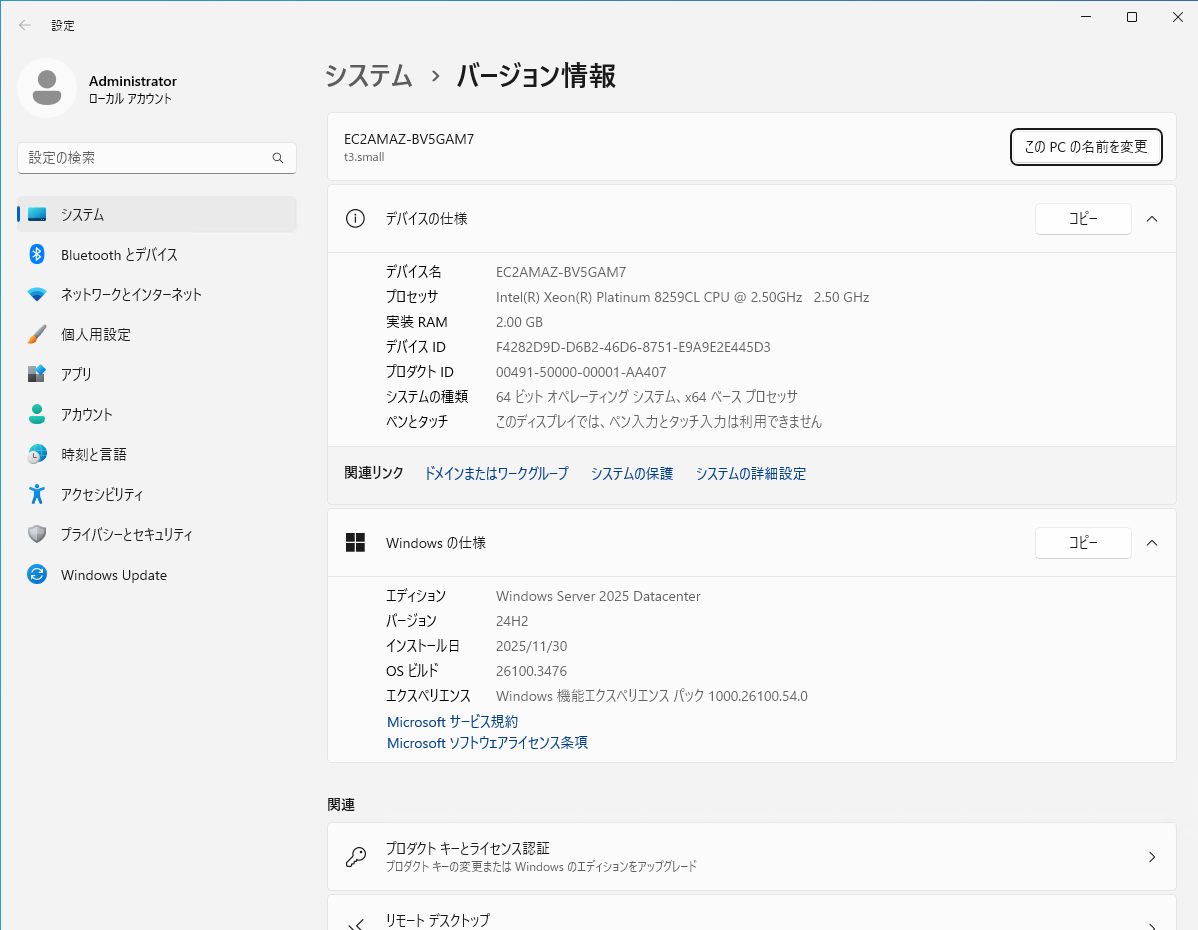This screenshot has height=930, width=1198.
Task: Open Windows Update via its sync icon
Action: (x=37, y=575)
